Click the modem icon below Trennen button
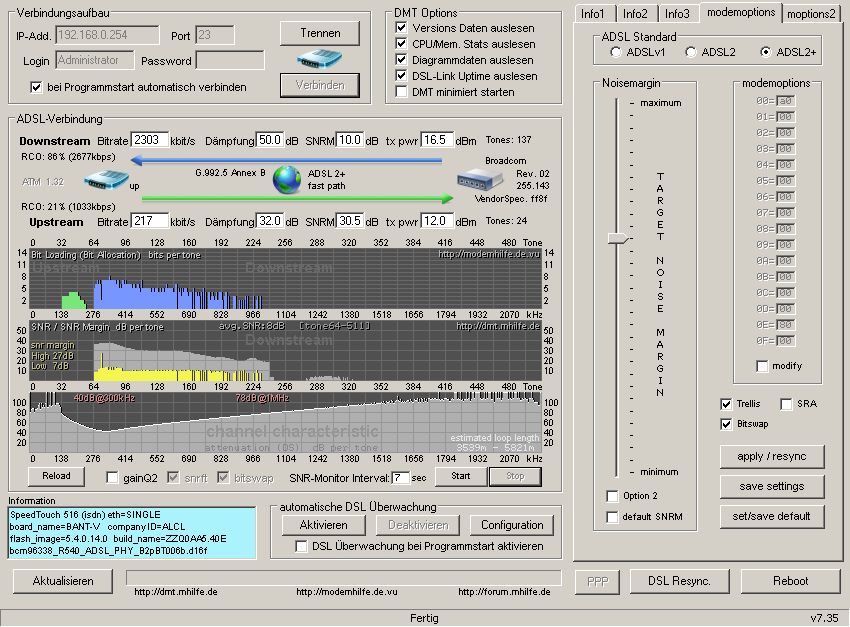 pos(319,59)
